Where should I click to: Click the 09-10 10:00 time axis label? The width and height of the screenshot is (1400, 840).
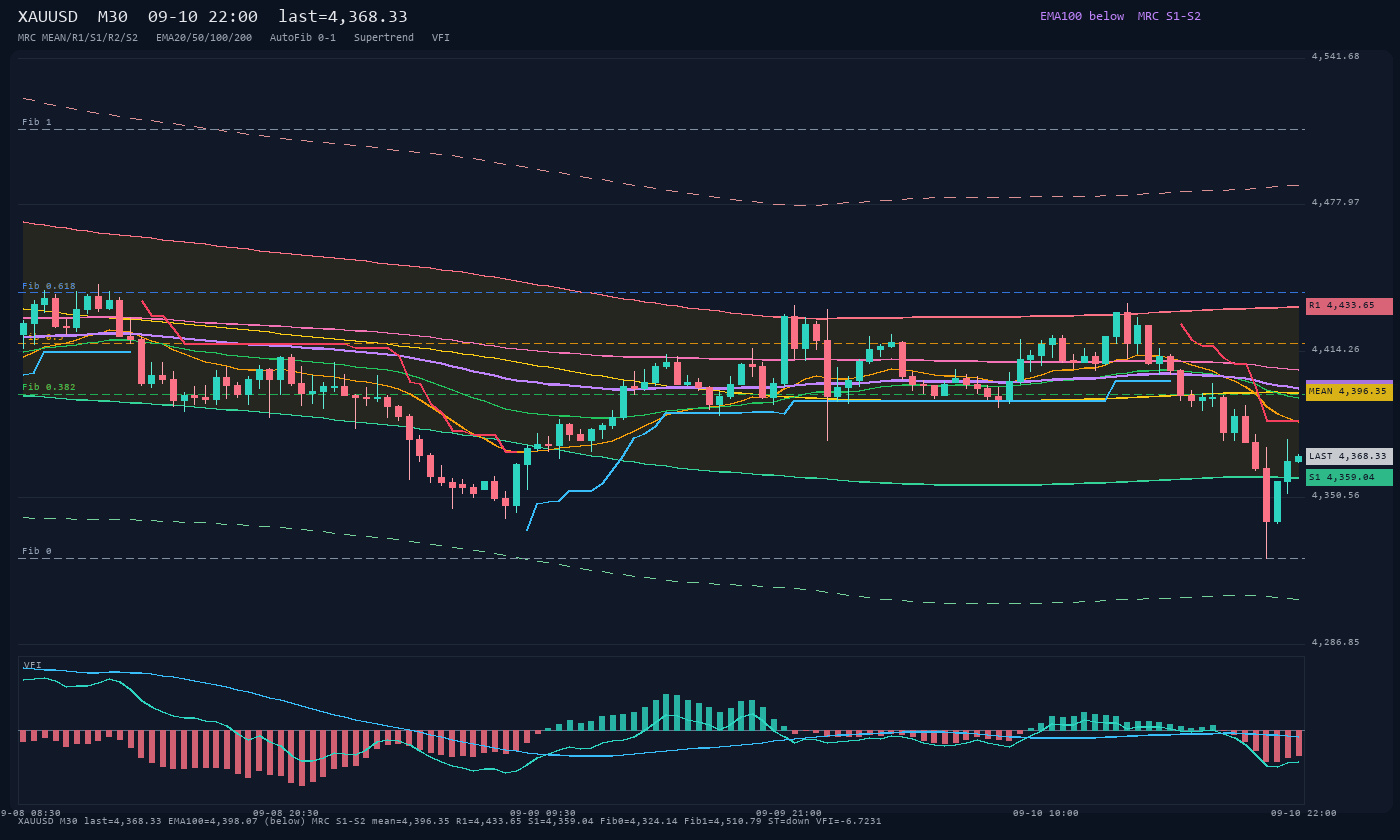[1046, 813]
